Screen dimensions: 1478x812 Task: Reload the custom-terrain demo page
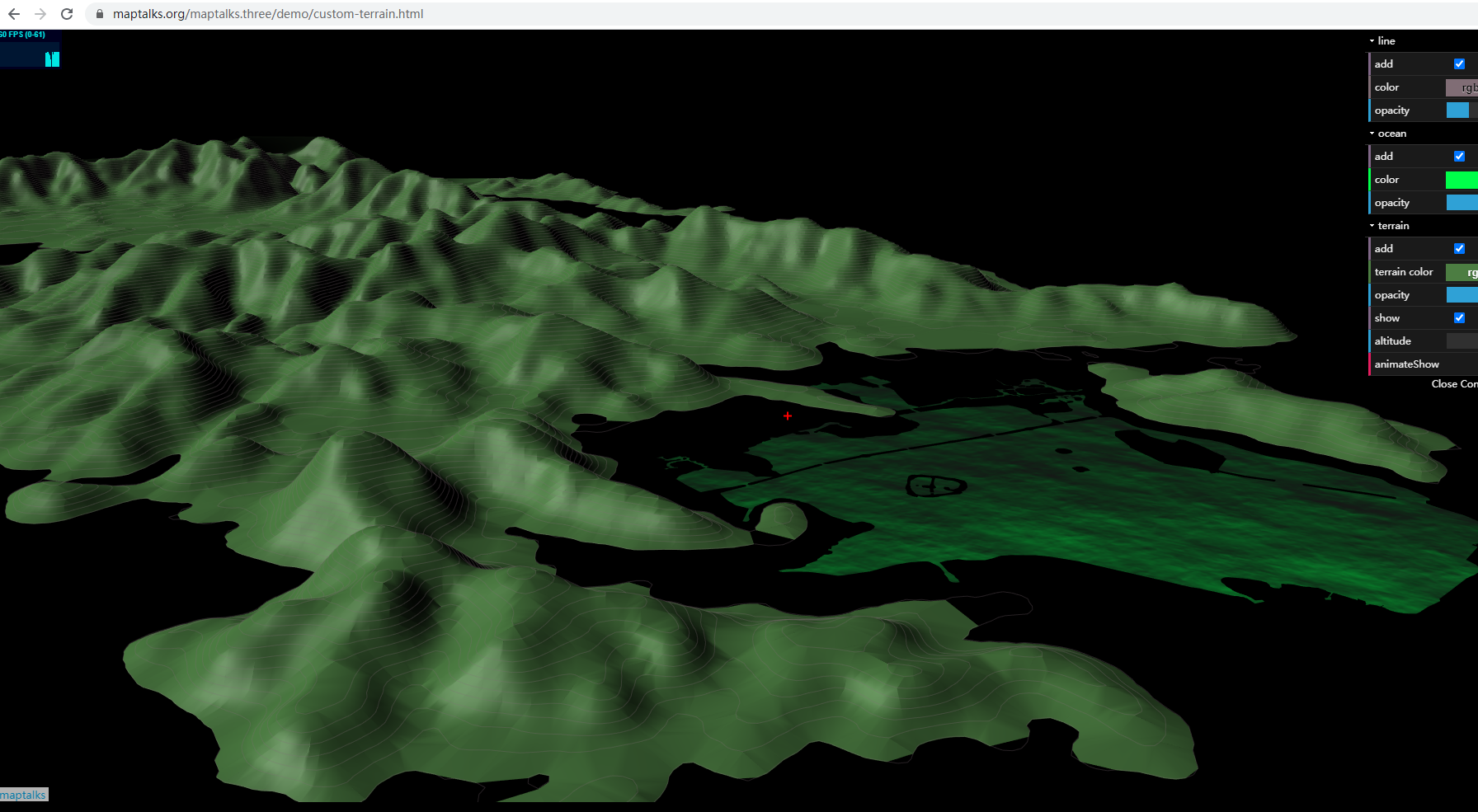point(66,13)
